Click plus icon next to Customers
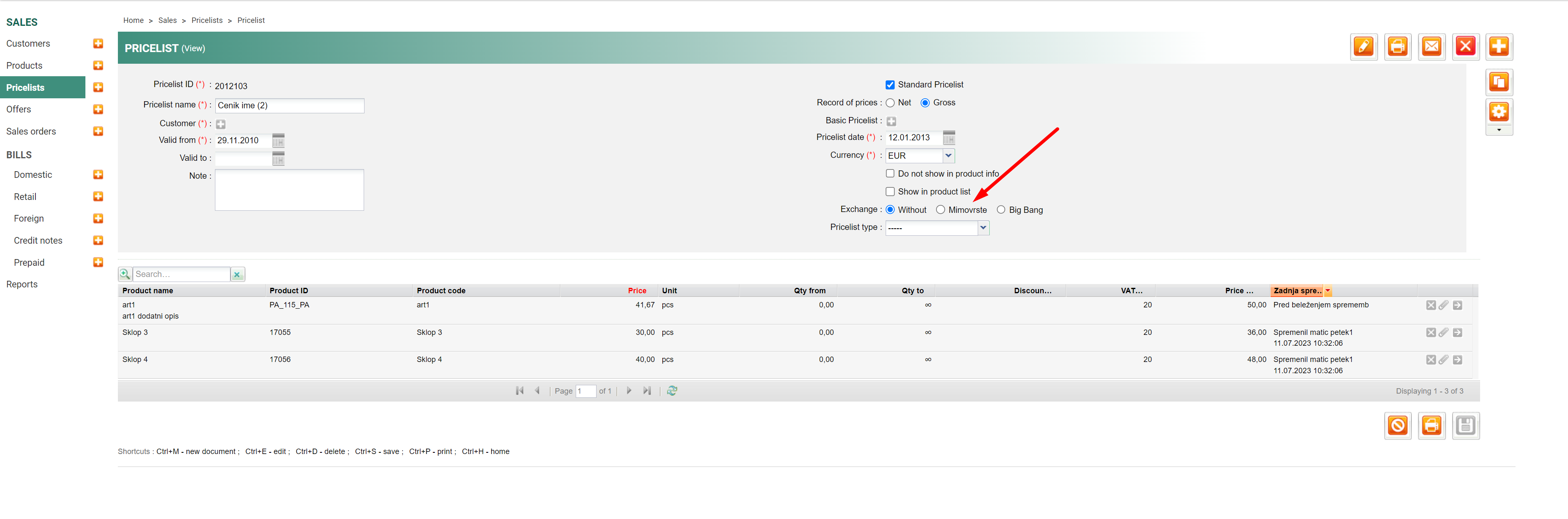 98,44
